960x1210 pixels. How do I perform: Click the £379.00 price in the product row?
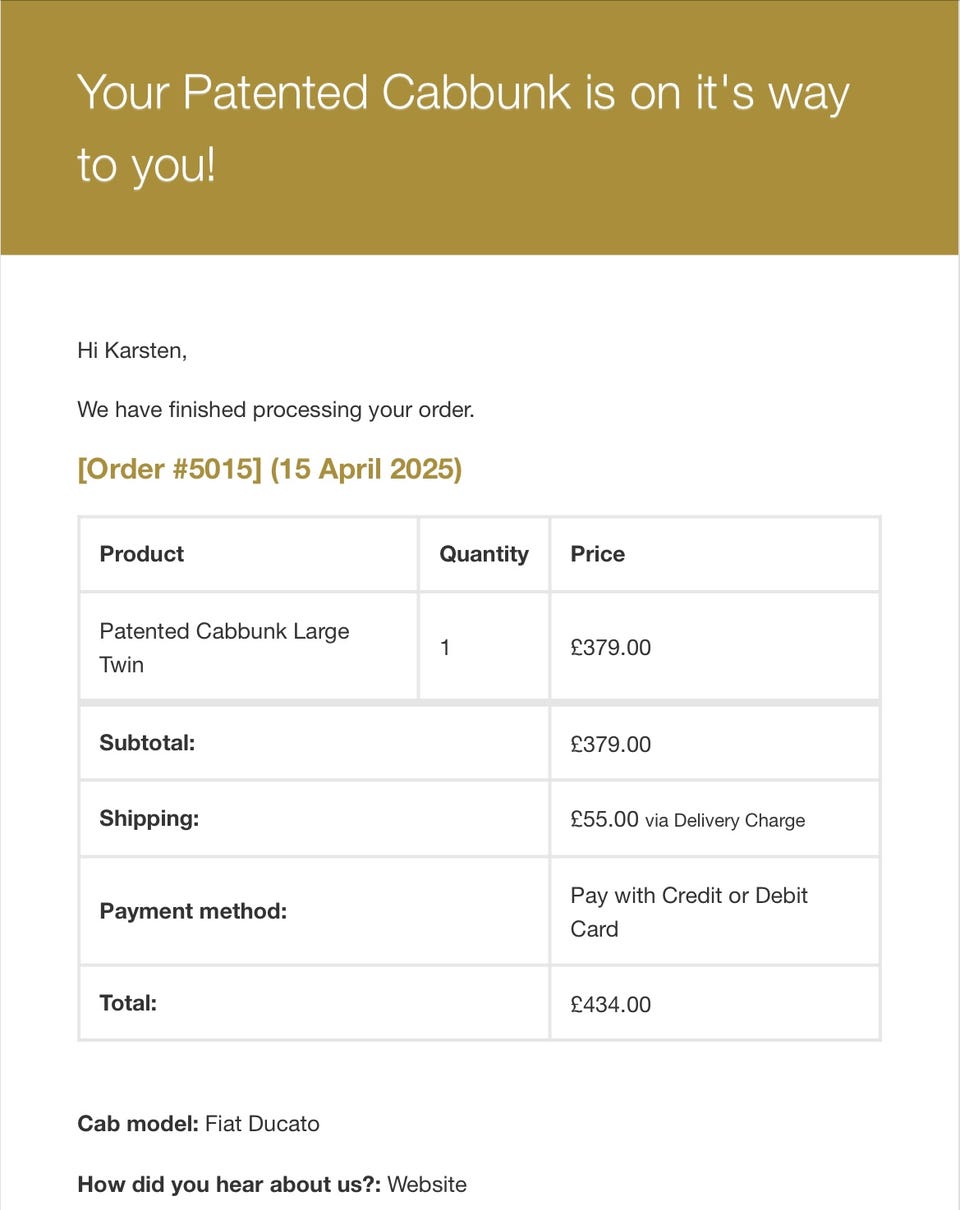tap(610, 647)
